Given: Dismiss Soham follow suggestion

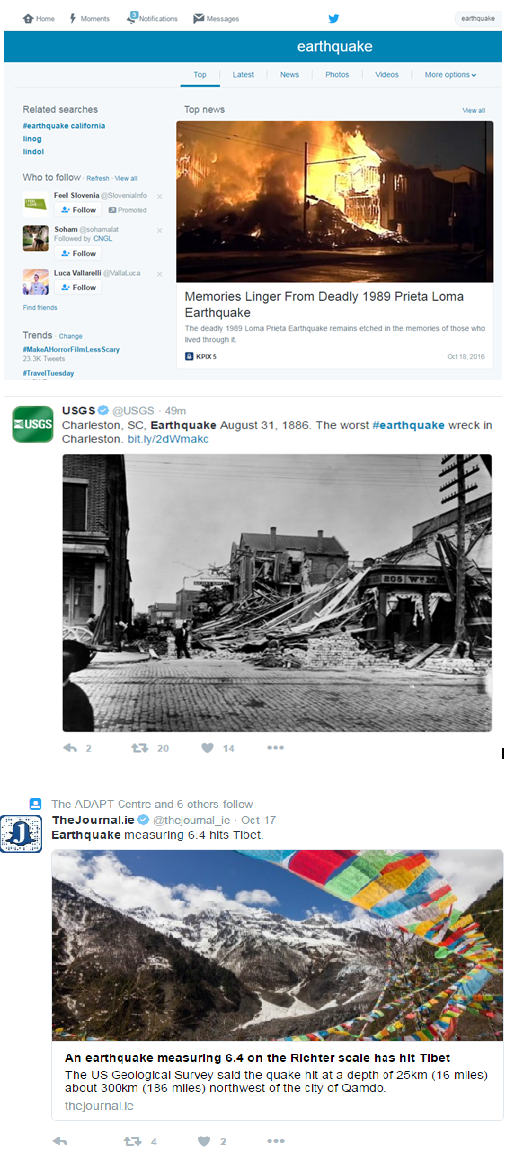Looking at the screenshot, I should [x=160, y=230].
